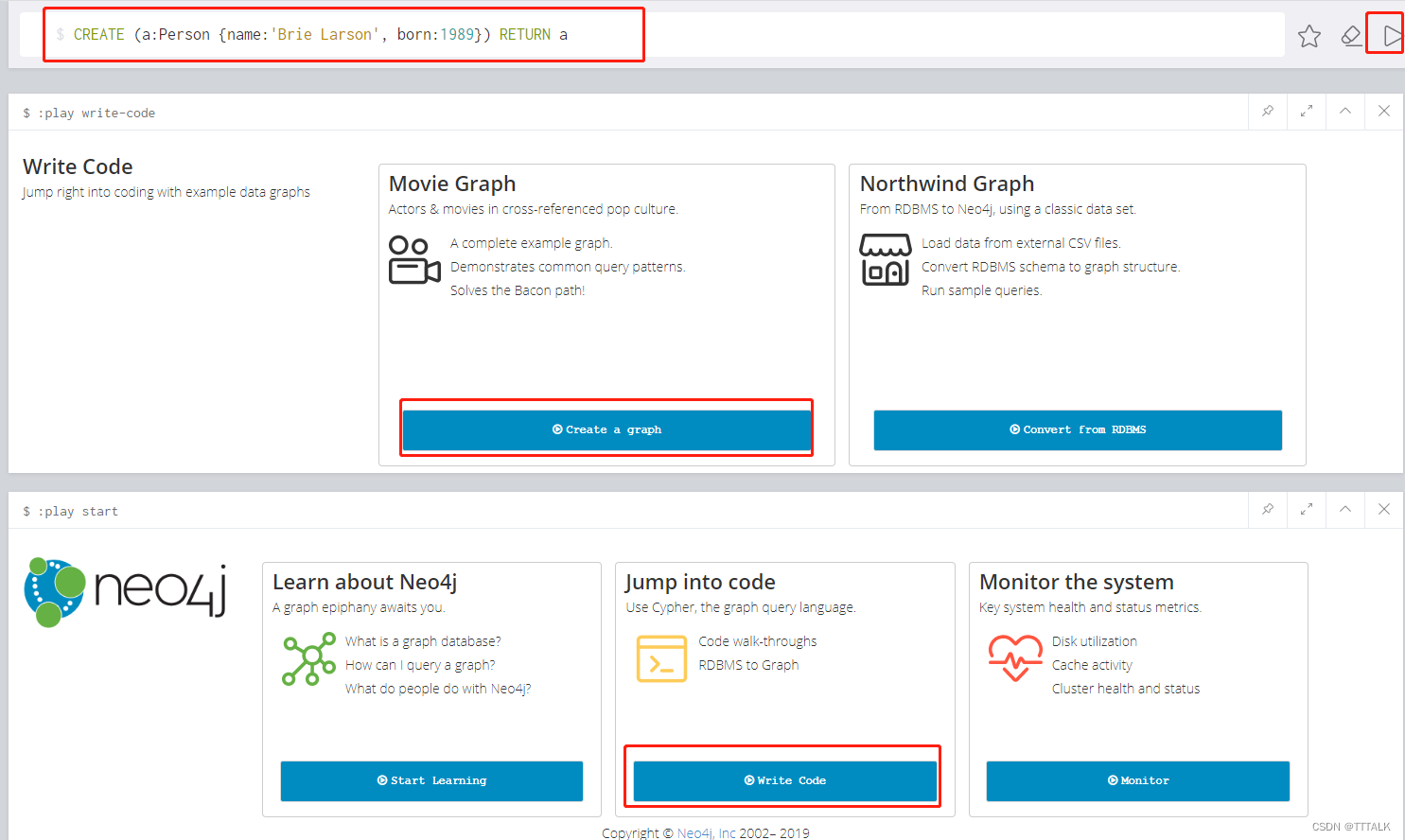Viewport: 1405px width, 840px height.
Task: Click 'Run sample queries.' text
Action: (982, 290)
